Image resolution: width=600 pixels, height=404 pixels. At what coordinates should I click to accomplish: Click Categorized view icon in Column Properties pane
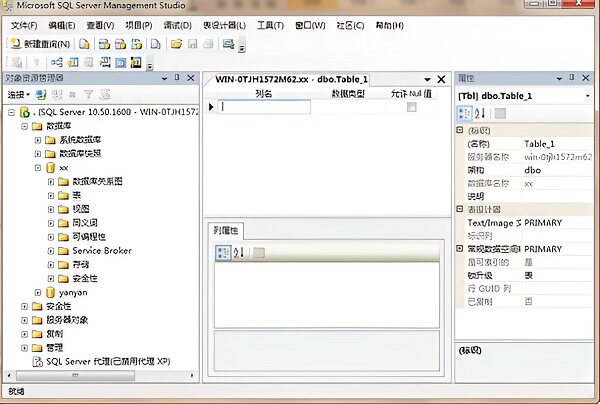click(223, 252)
